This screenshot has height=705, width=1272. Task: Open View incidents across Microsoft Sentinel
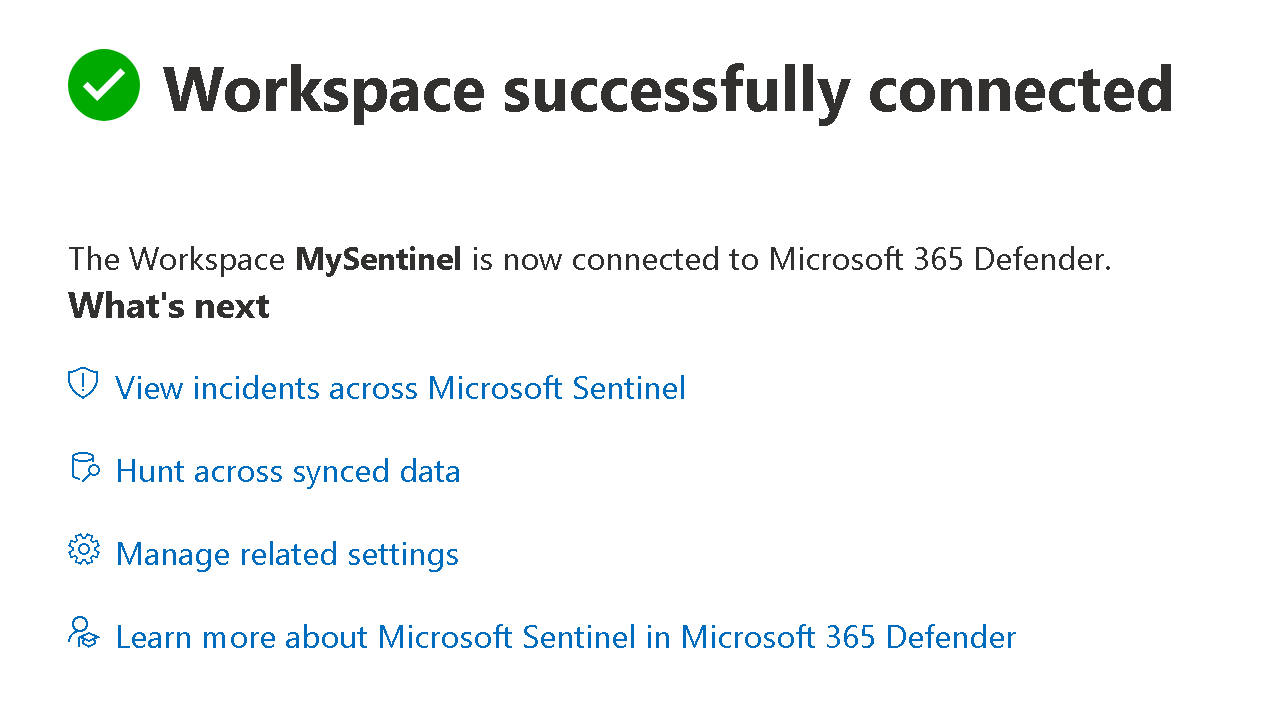pos(400,388)
